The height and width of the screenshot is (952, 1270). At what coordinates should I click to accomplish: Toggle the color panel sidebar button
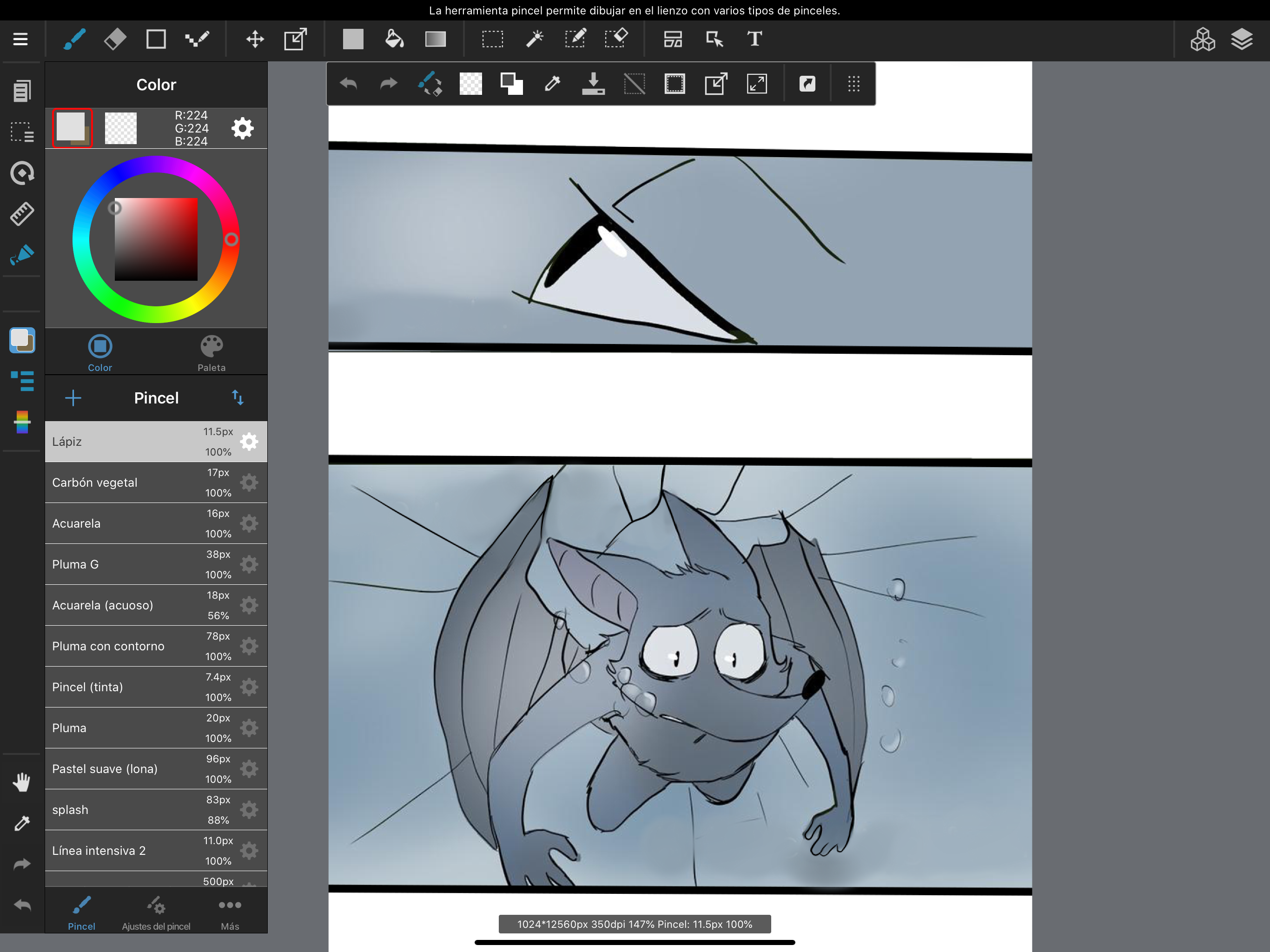pos(22,340)
